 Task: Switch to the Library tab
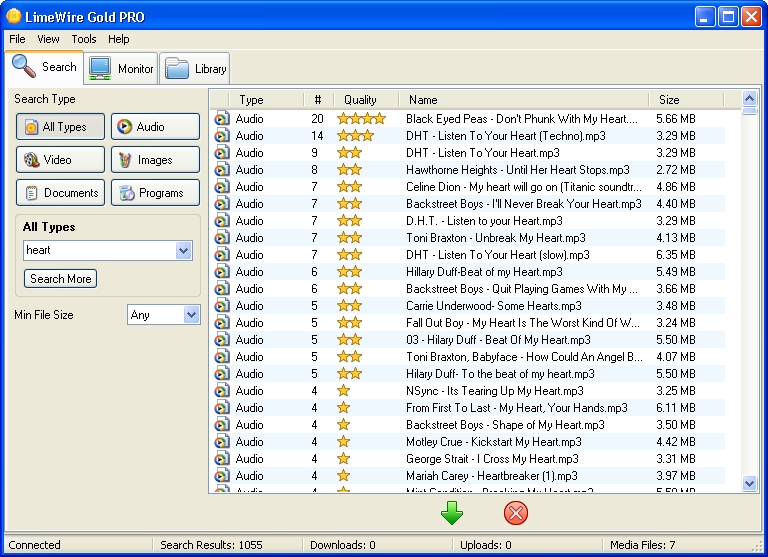pyautogui.click(x=196, y=68)
